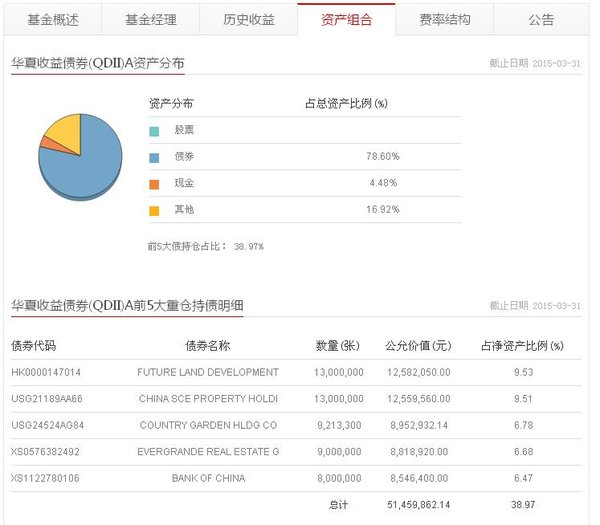Click the orange 现金 legend swatch

(154, 184)
